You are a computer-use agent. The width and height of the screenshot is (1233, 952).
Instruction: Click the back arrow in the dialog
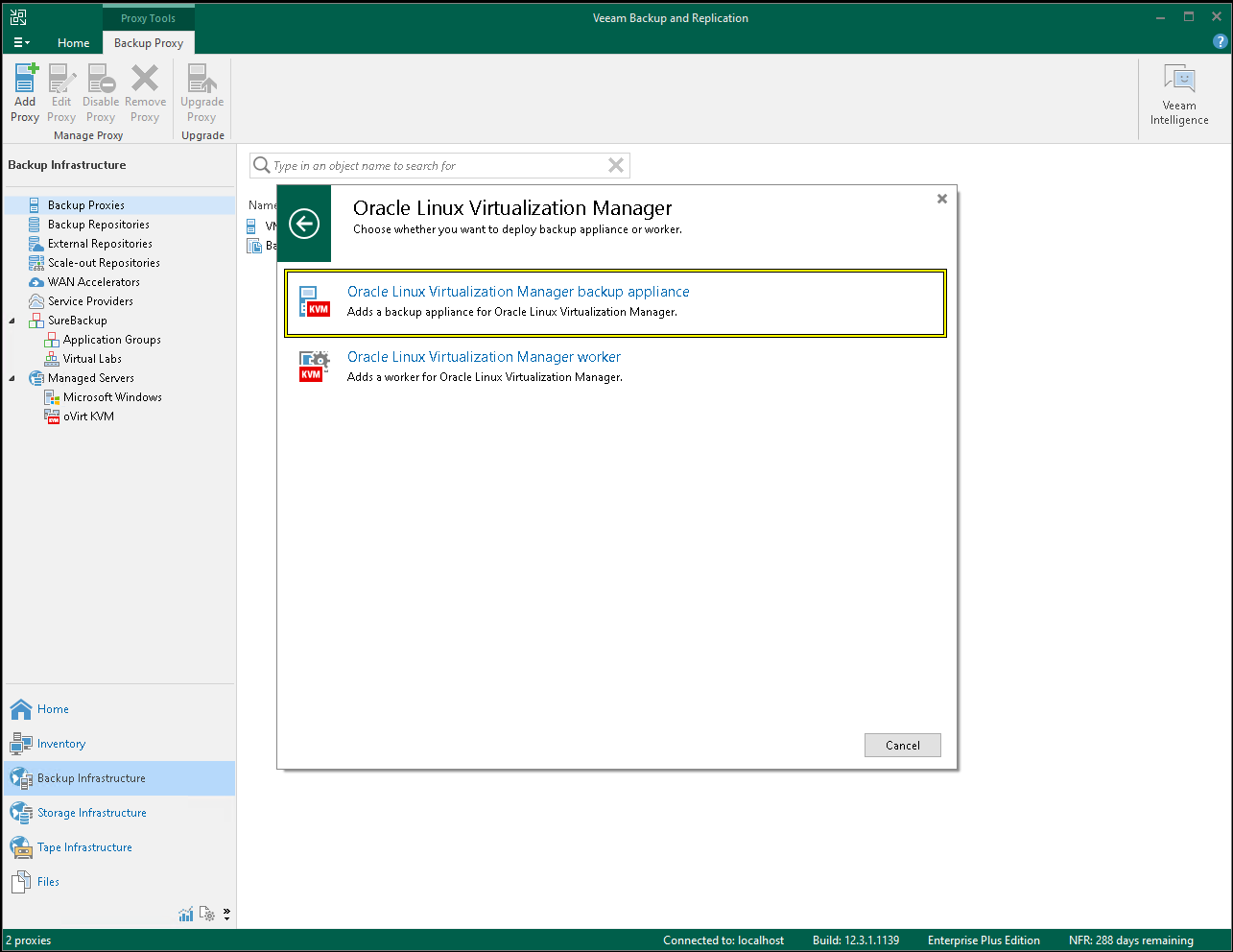coord(304,224)
